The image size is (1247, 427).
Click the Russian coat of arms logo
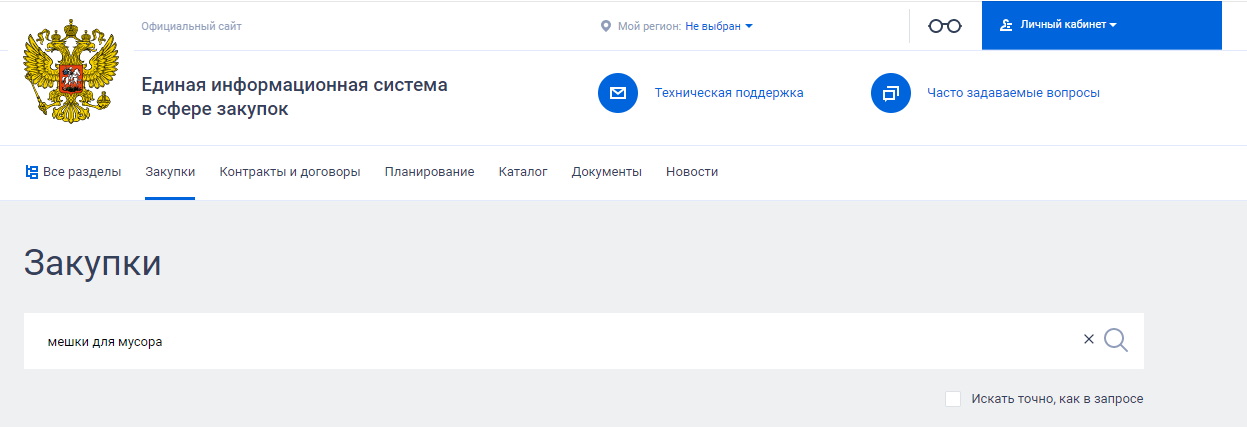point(70,73)
